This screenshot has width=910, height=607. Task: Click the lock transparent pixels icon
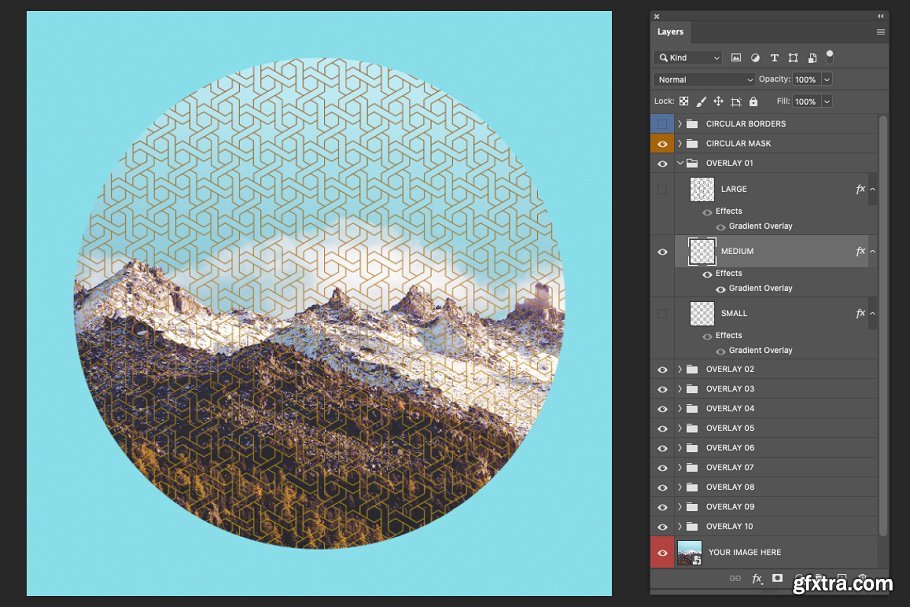click(x=684, y=101)
